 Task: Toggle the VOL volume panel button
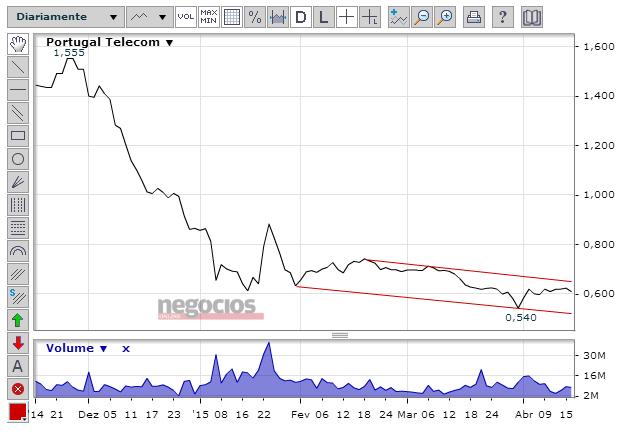[x=186, y=17]
